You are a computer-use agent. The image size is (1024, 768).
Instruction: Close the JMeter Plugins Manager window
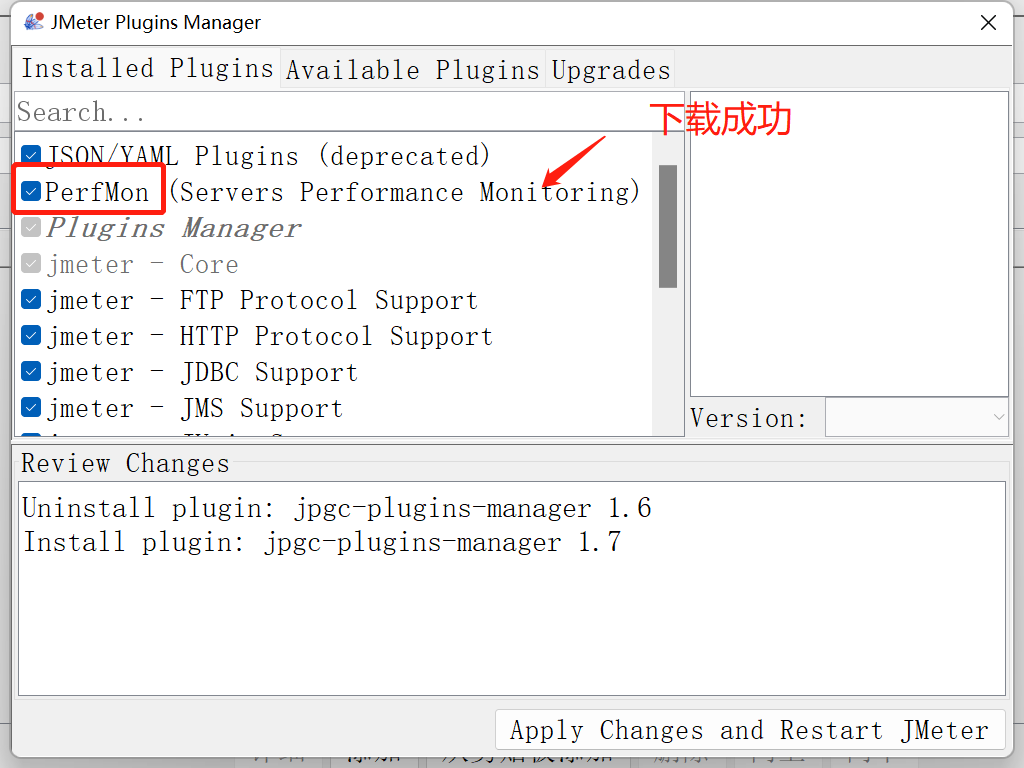pyautogui.click(x=988, y=22)
